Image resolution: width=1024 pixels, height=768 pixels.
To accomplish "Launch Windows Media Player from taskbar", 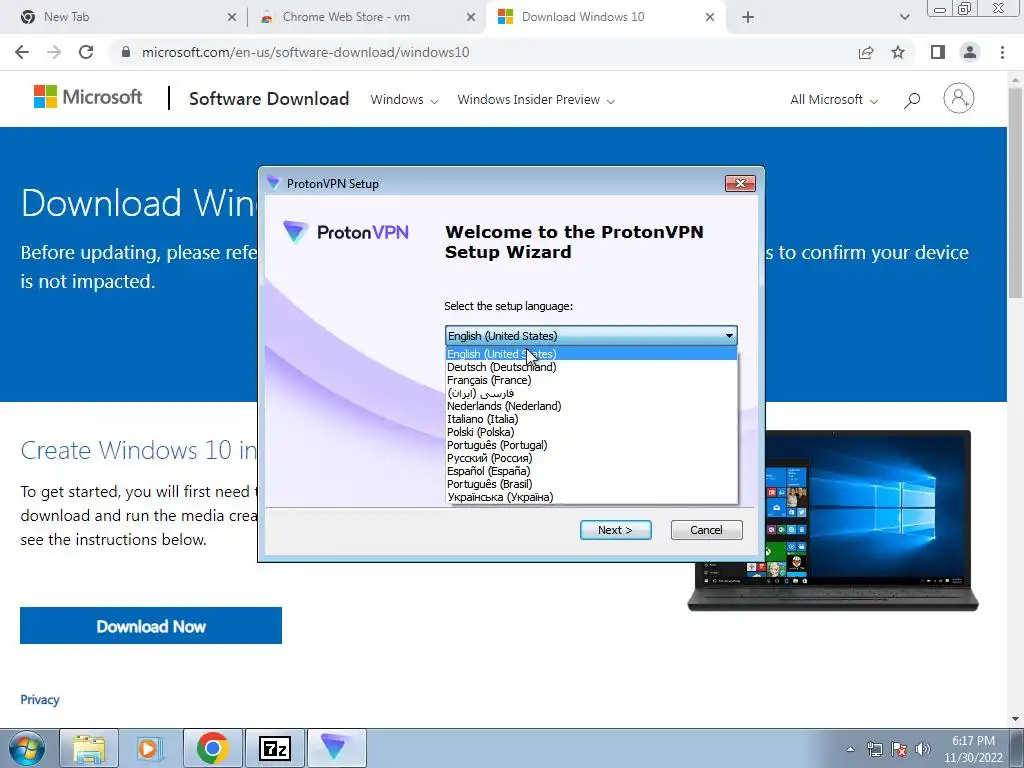I will coord(150,748).
